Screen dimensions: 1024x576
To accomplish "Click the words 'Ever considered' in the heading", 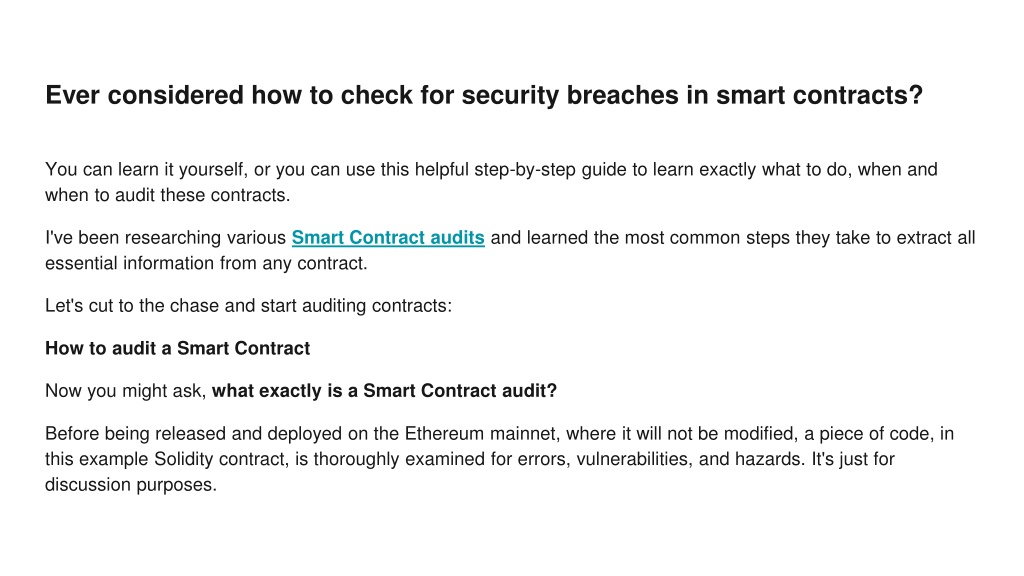I will click(144, 95).
